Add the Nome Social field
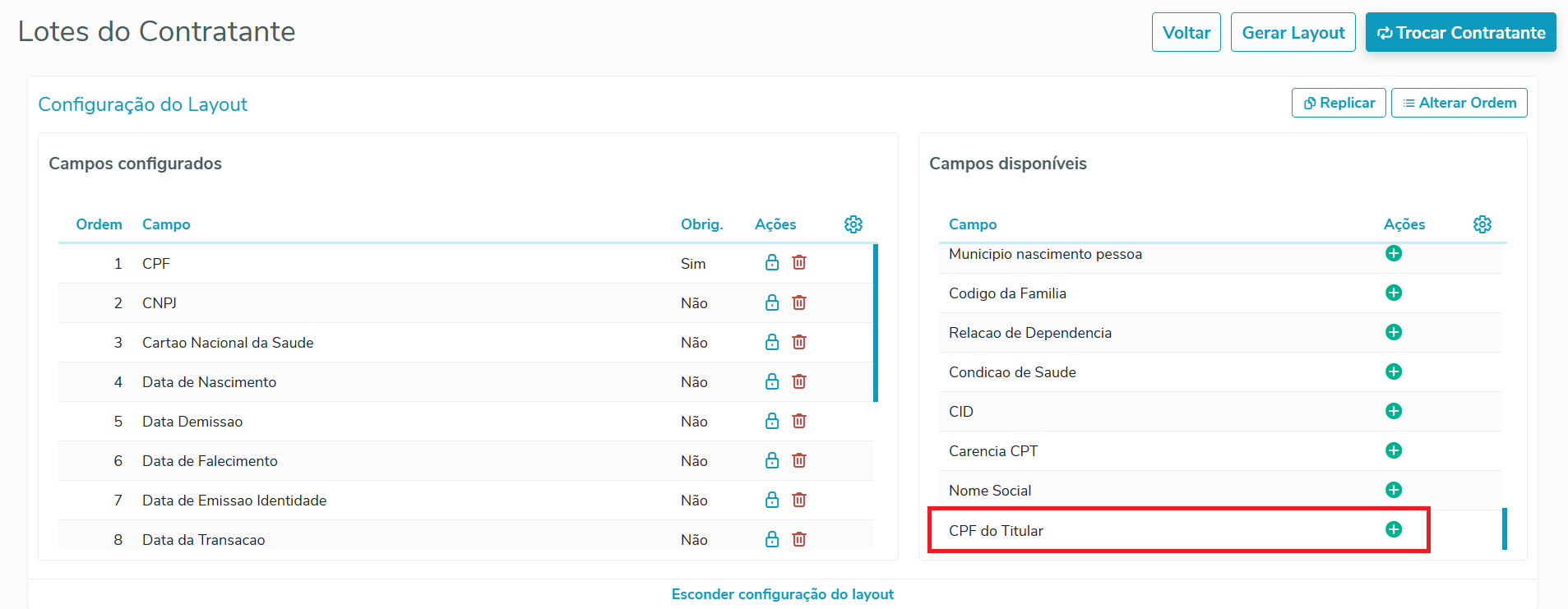Viewport: 1568px width, 609px height. pos(1393,490)
